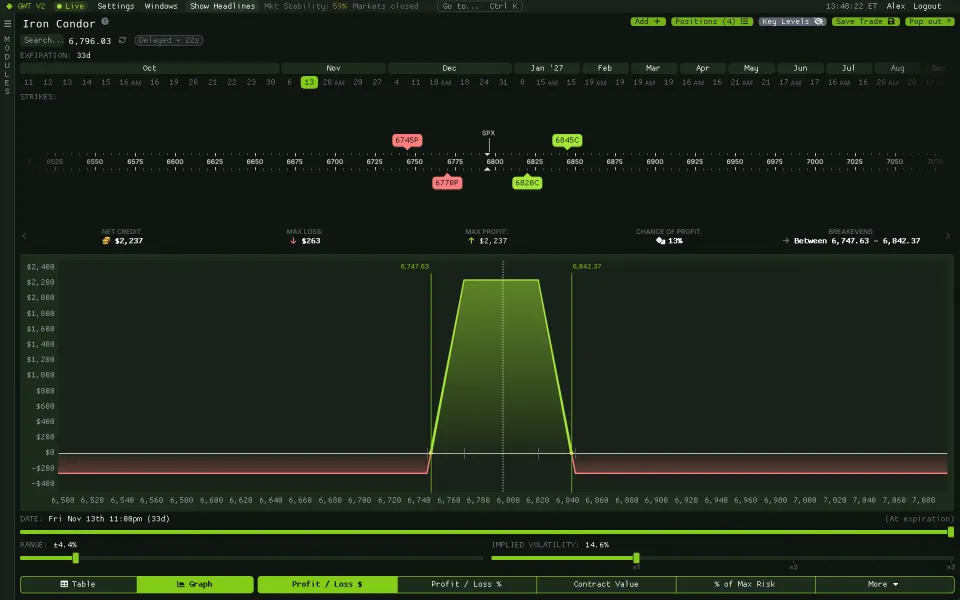Open the Alex user profile
The width and height of the screenshot is (960, 600).
tap(896, 6)
